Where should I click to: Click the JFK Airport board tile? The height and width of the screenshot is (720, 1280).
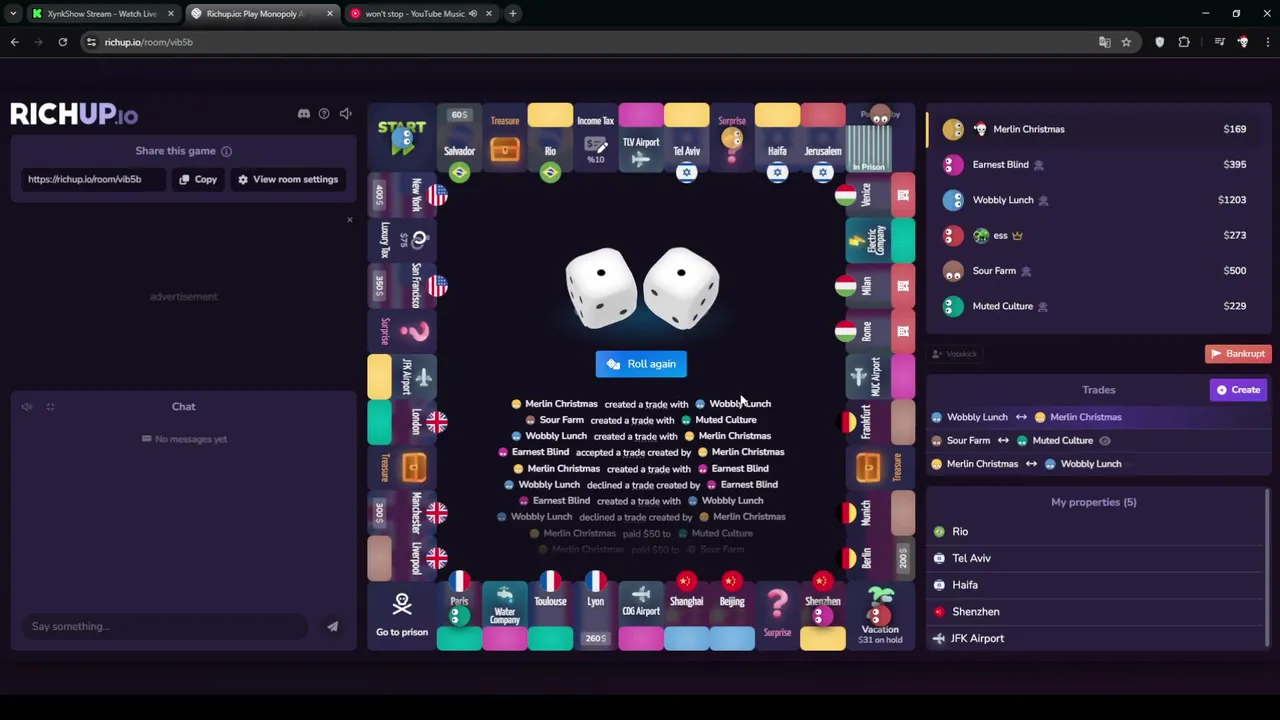coord(402,376)
